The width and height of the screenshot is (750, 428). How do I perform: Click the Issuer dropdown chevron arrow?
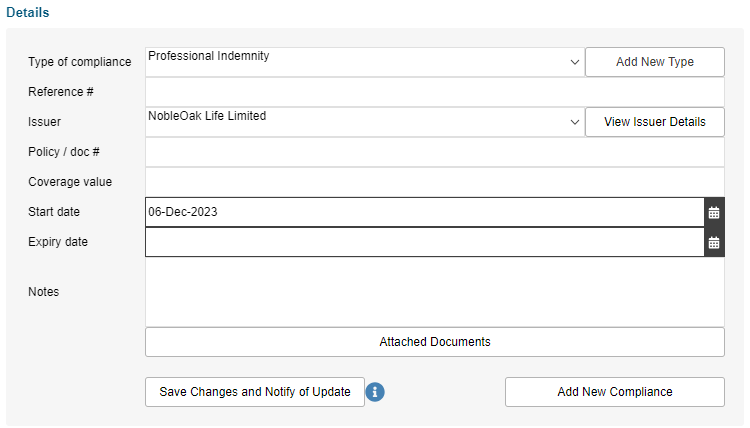pos(575,122)
